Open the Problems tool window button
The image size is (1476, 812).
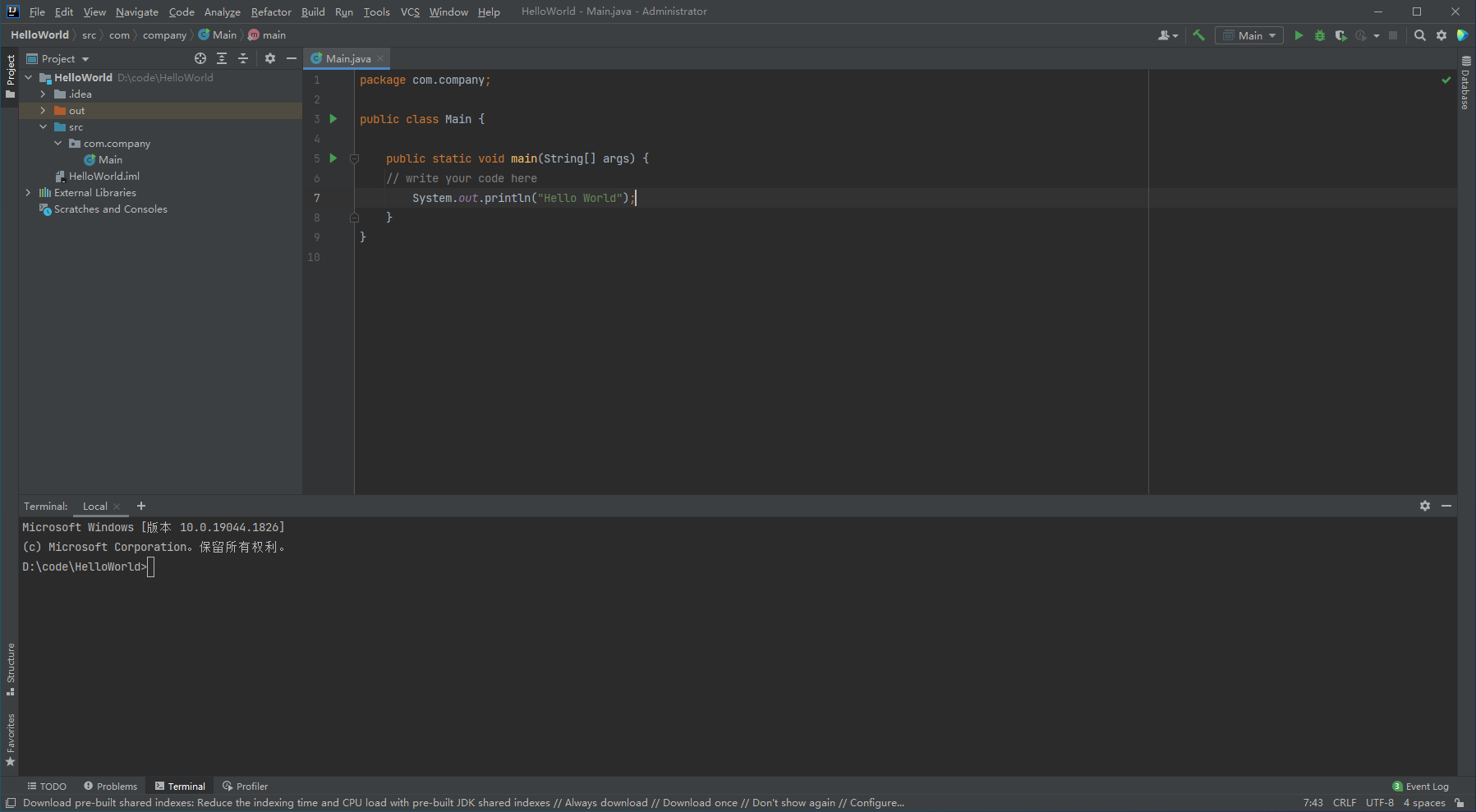click(x=111, y=786)
